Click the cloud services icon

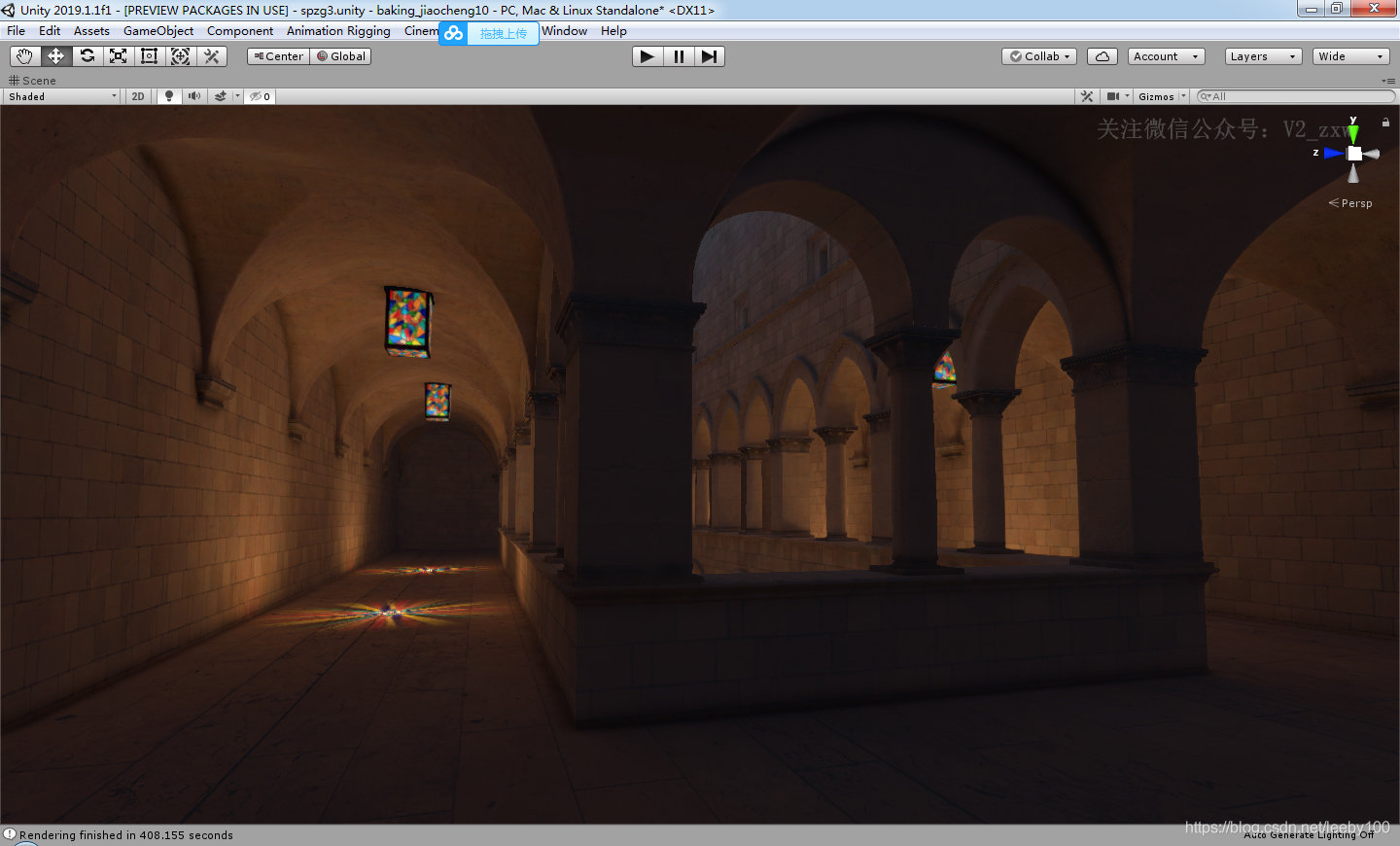(x=1102, y=56)
